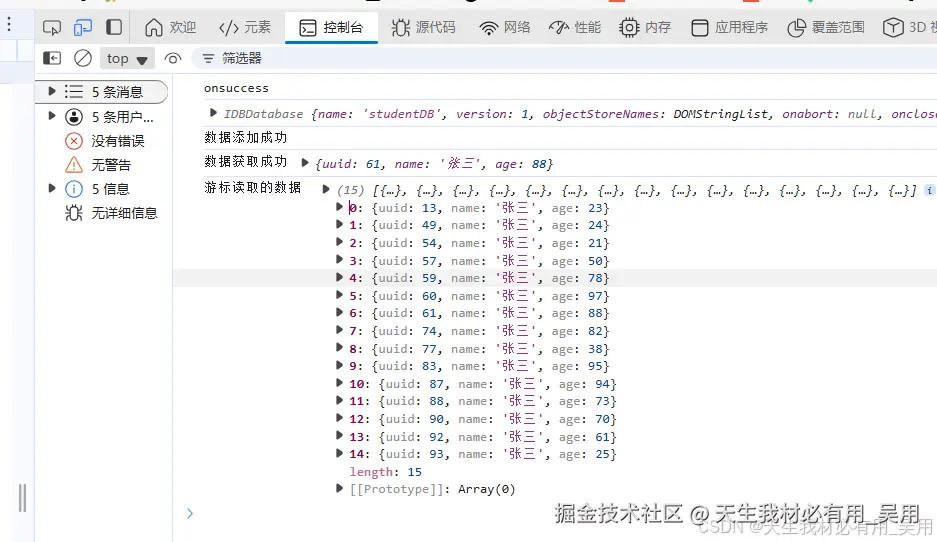Expand array item 8 with uuid 77
This screenshot has width=937, height=542.
[x=339, y=347]
